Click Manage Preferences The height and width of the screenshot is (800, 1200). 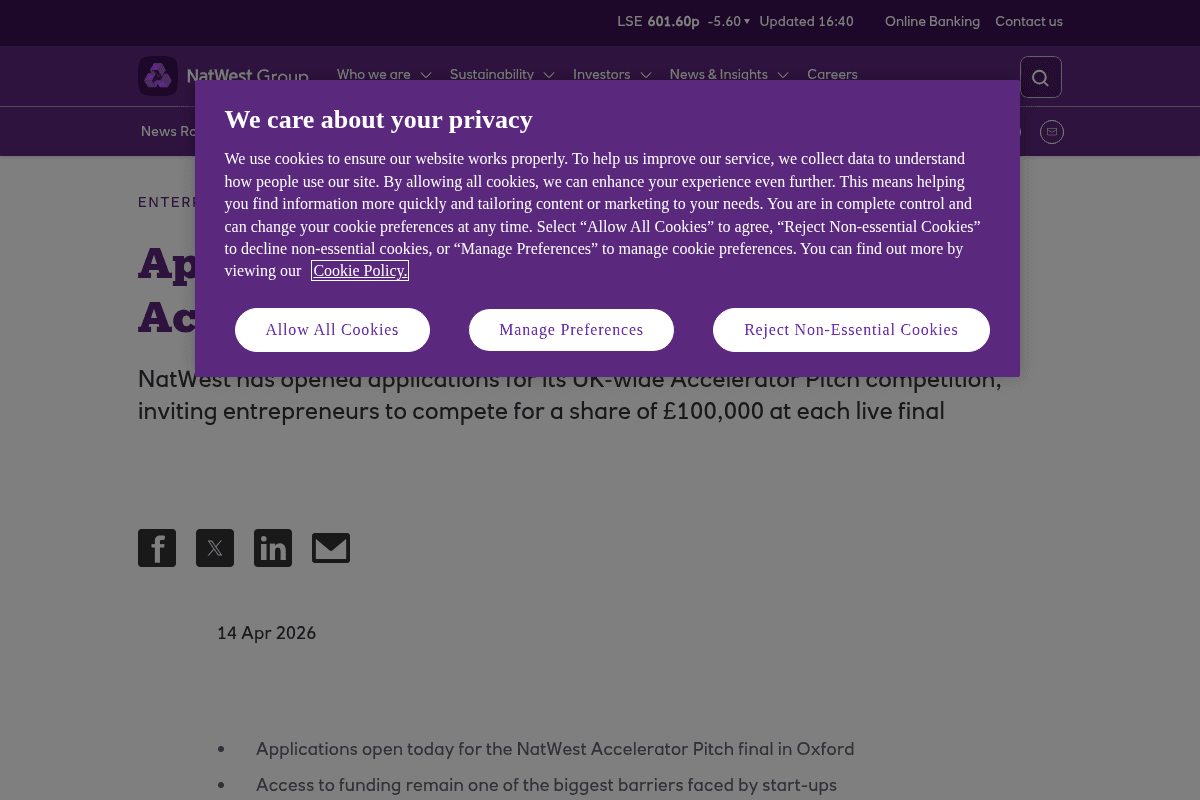point(571,329)
